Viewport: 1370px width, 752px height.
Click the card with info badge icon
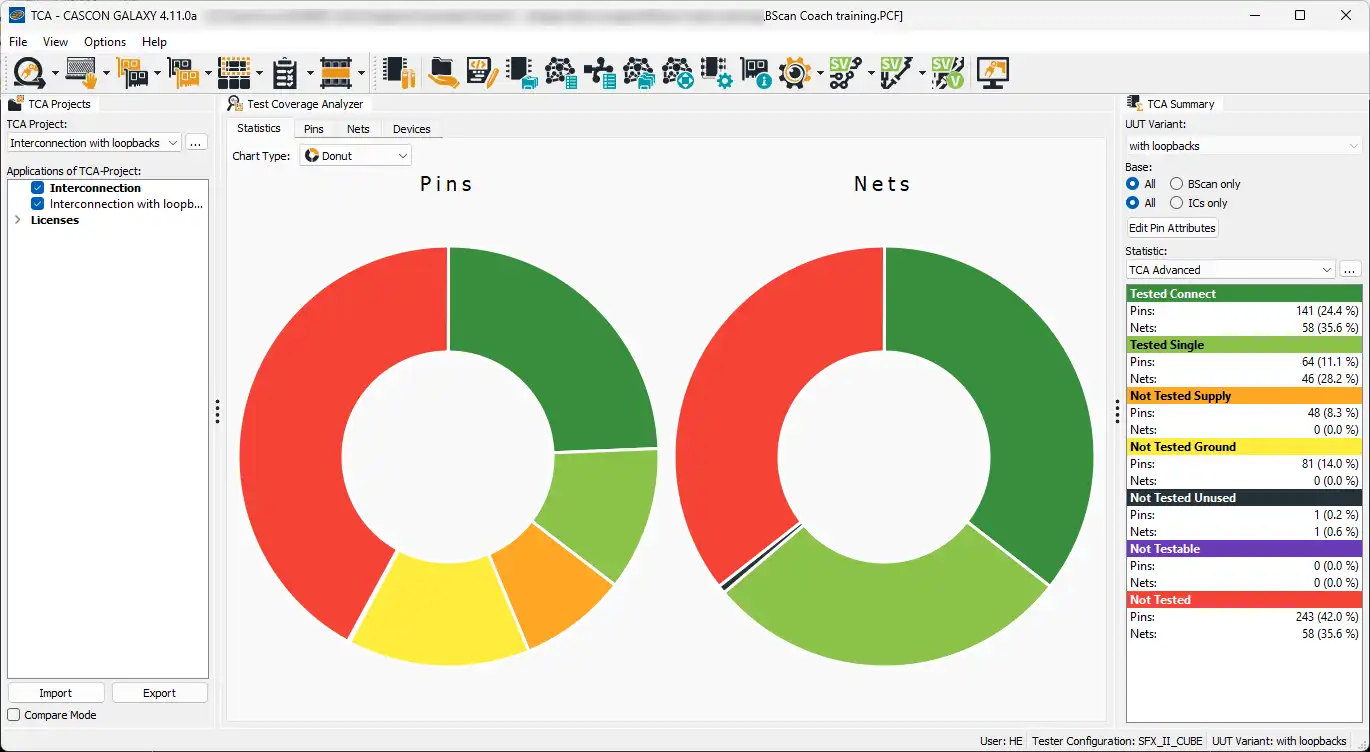755,72
